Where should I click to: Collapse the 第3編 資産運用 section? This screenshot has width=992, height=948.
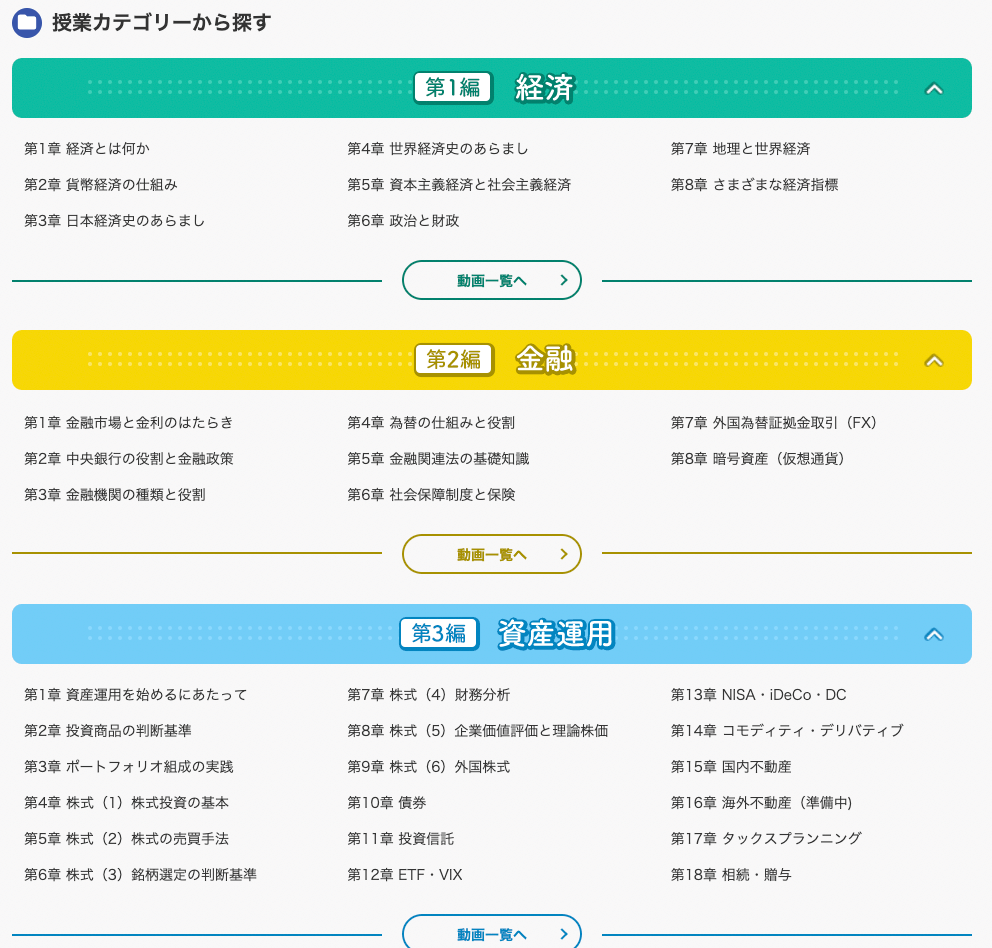(x=934, y=634)
